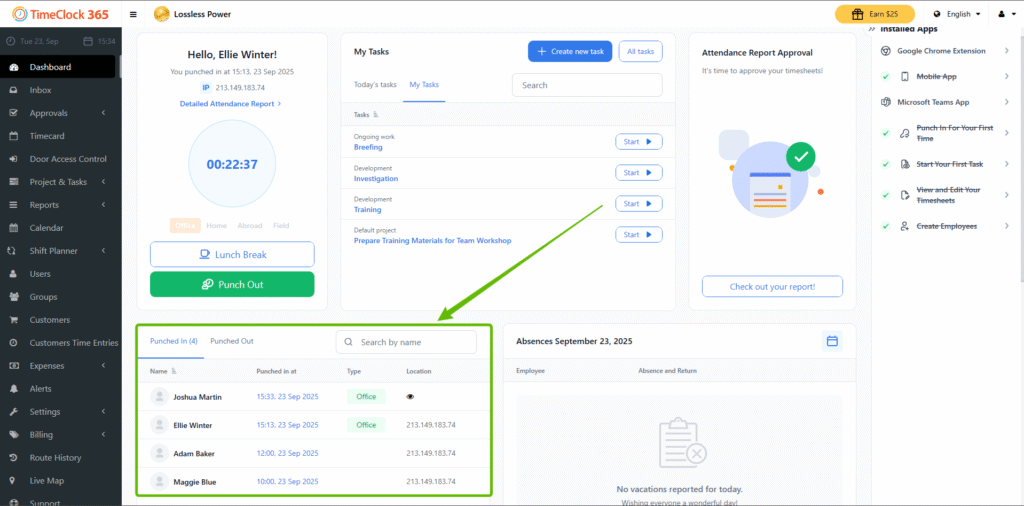
Task: Open the absences calendar icon
Action: click(x=831, y=341)
